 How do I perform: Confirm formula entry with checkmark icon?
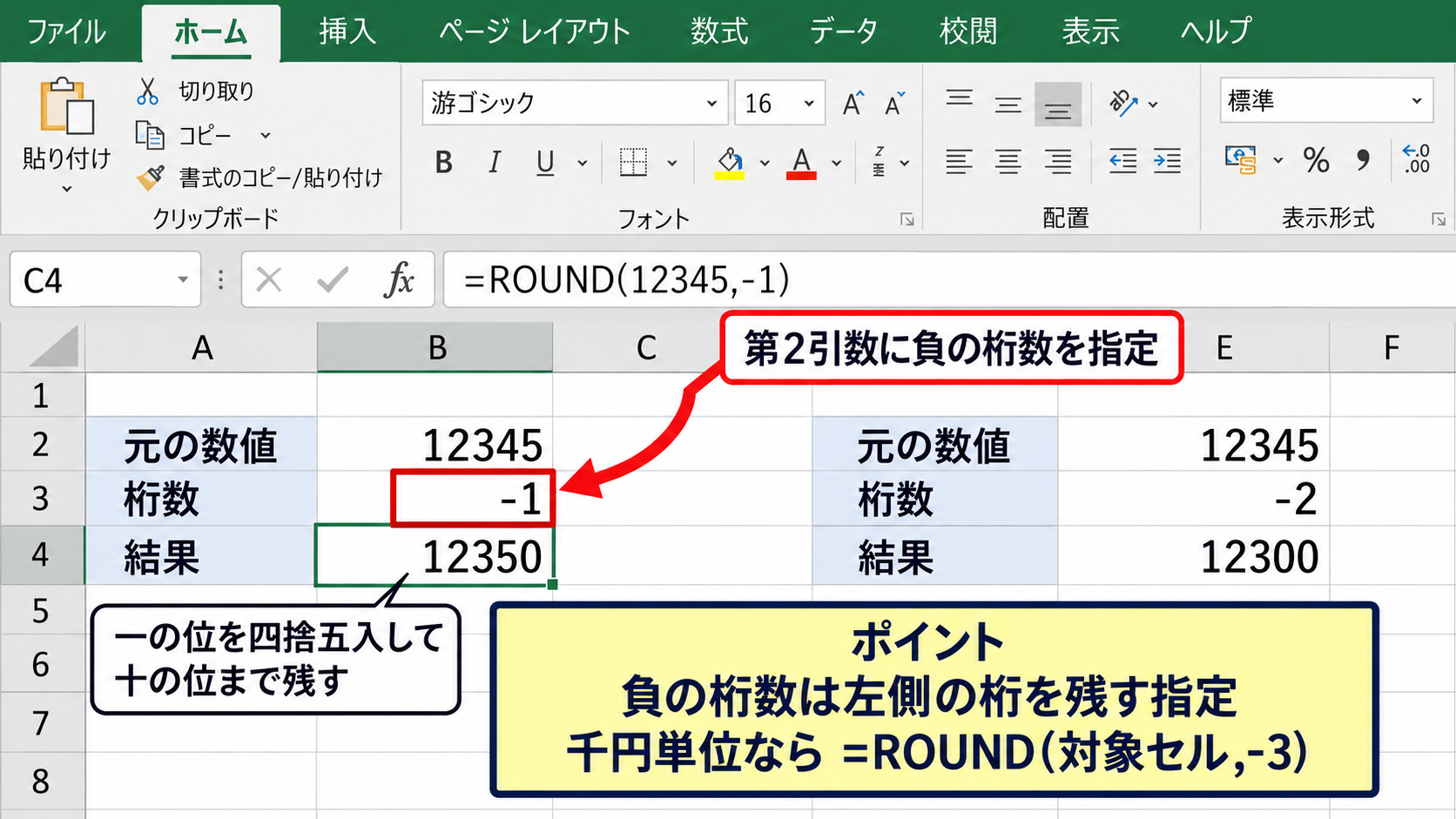click(333, 279)
